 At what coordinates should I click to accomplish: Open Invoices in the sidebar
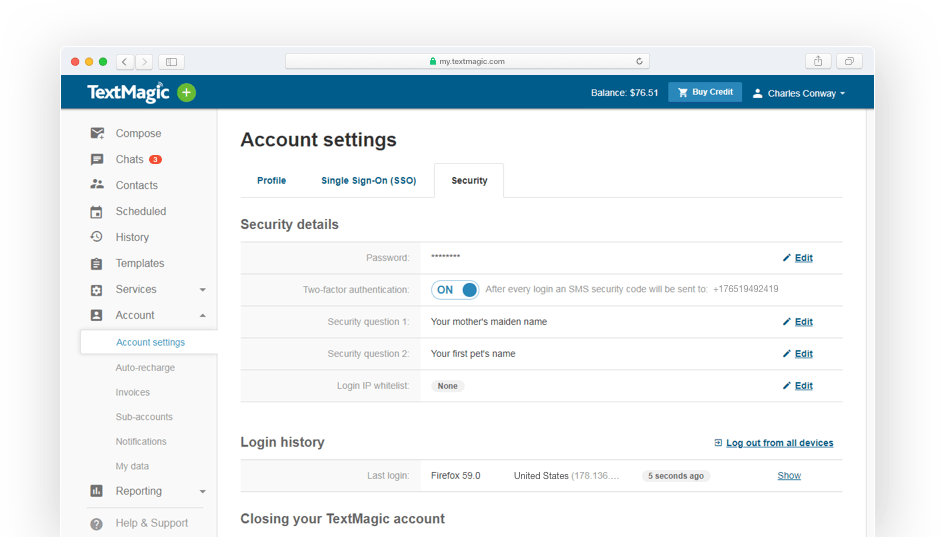click(x=132, y=392)
